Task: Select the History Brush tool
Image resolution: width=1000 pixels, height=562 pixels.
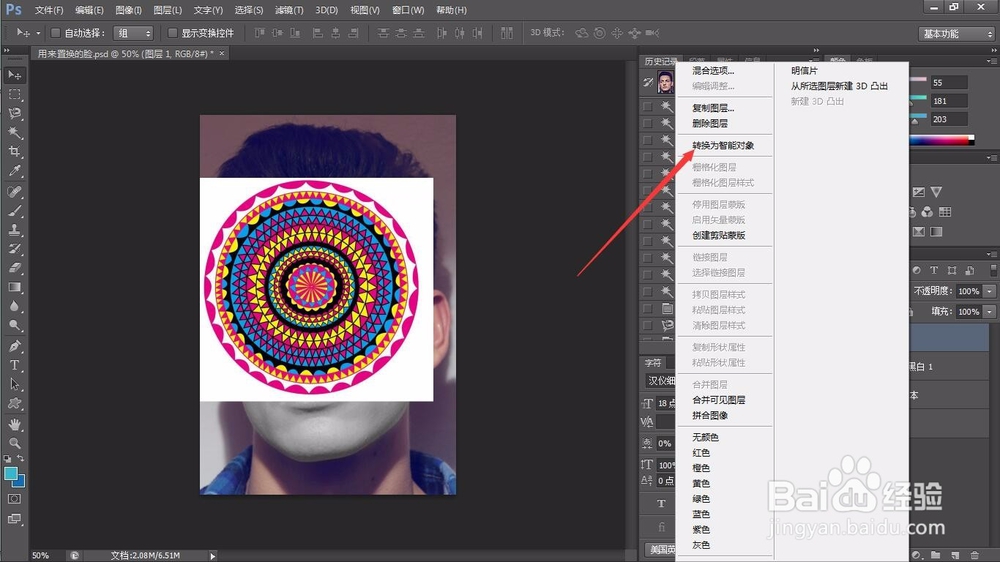Action: (x=14, y=249)
